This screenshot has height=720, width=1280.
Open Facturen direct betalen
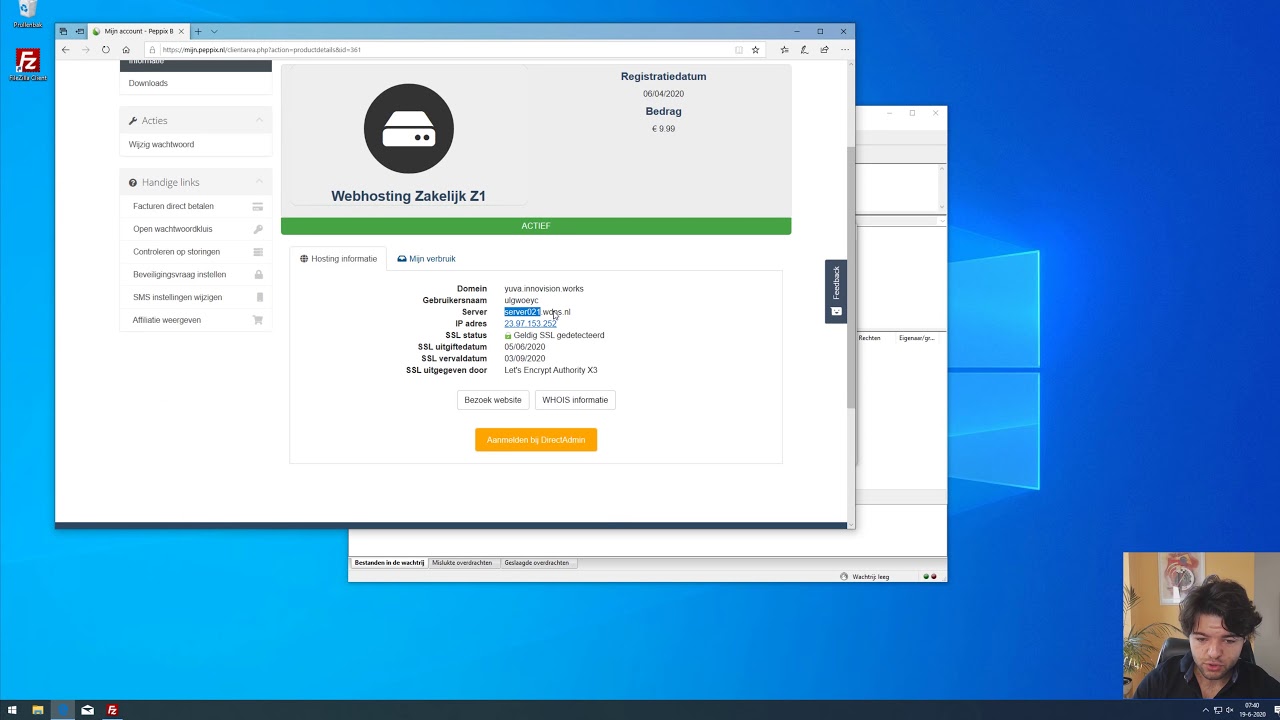coord(173,206)
